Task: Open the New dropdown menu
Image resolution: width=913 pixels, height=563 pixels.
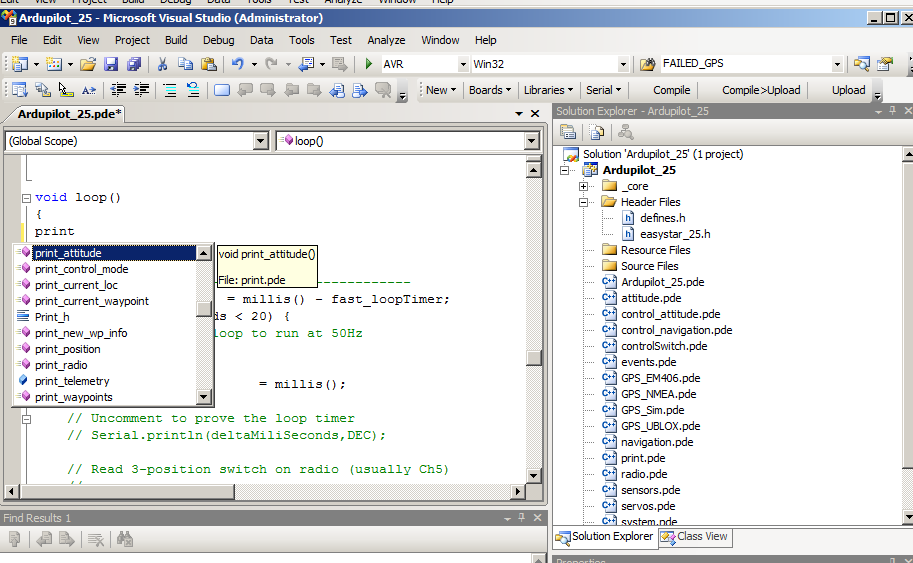Action: (440, 90)
